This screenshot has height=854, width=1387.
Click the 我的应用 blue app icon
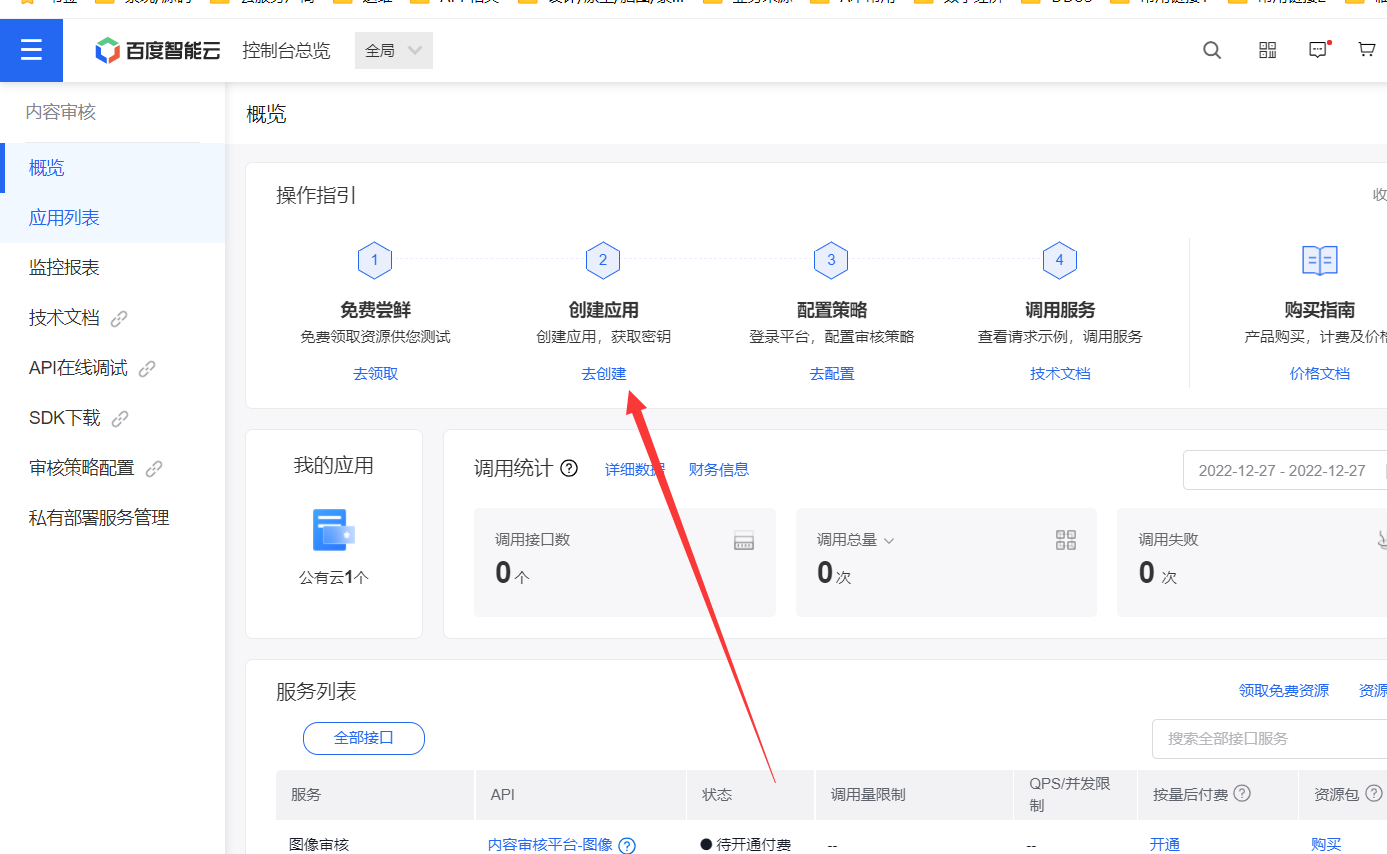pos(334,530)
